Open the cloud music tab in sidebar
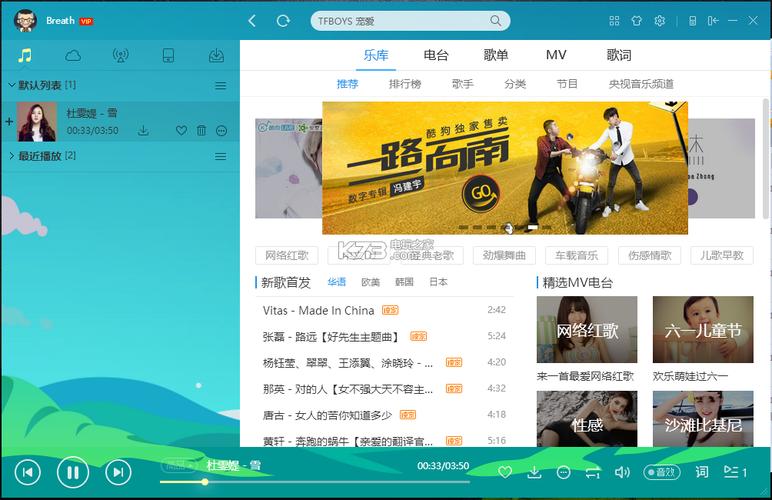The height and width of the screenshot is (500, 772). 72,56
